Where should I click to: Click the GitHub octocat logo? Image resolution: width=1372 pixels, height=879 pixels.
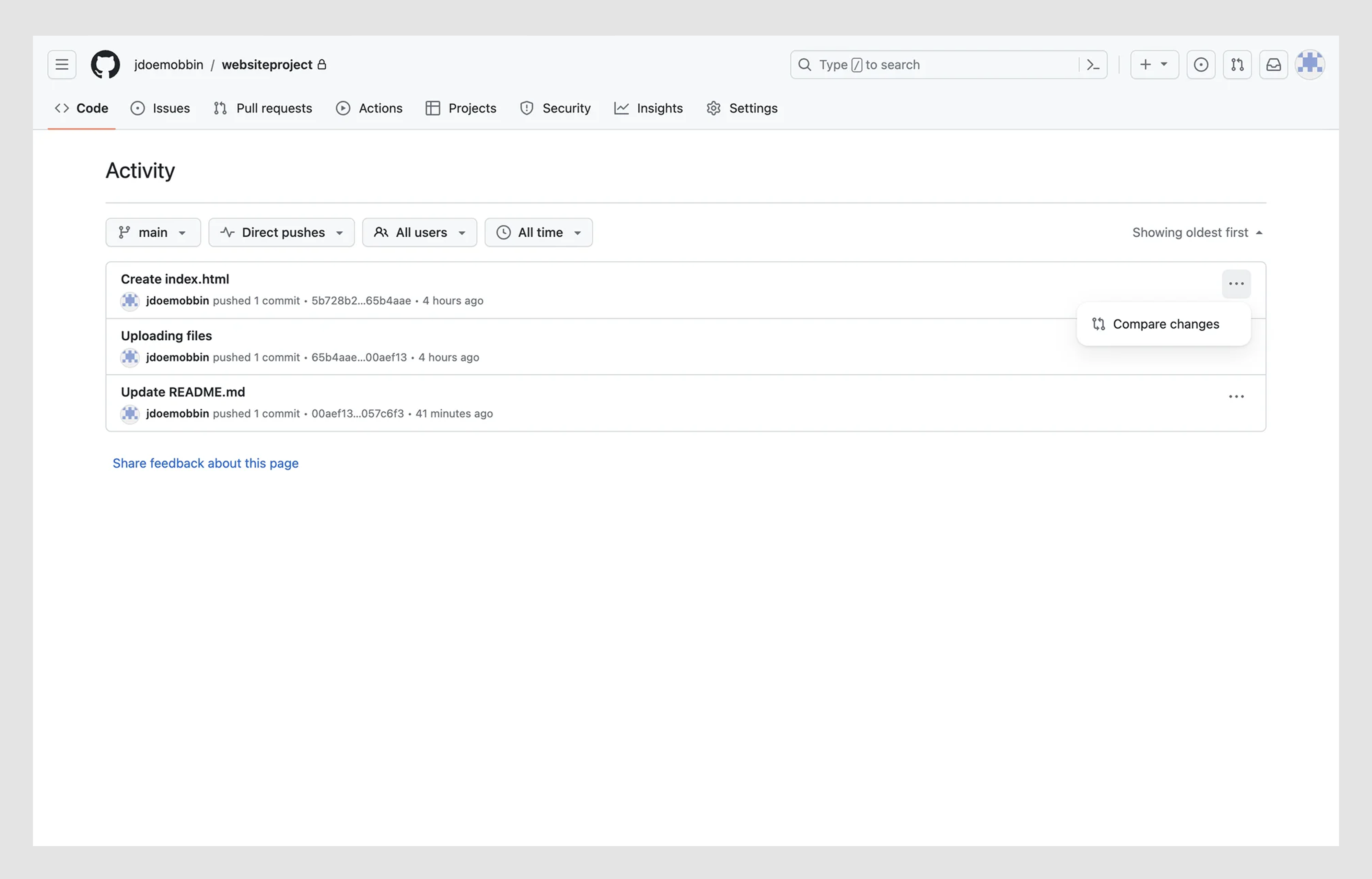click(x=106, y=65)
